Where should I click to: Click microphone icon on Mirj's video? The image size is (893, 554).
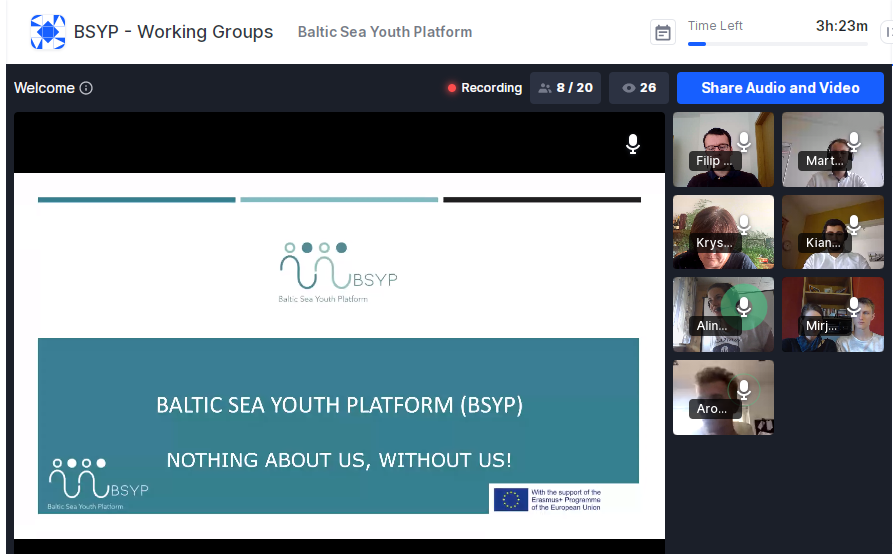tap(854, 306)
